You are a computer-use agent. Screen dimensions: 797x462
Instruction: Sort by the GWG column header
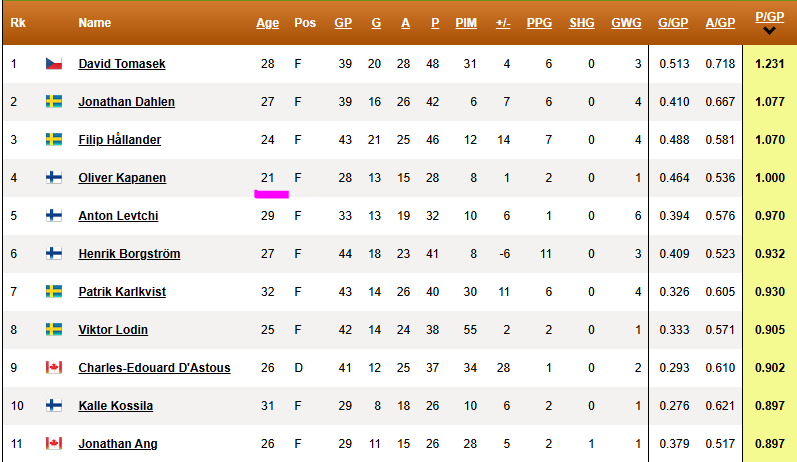[626, 23]
